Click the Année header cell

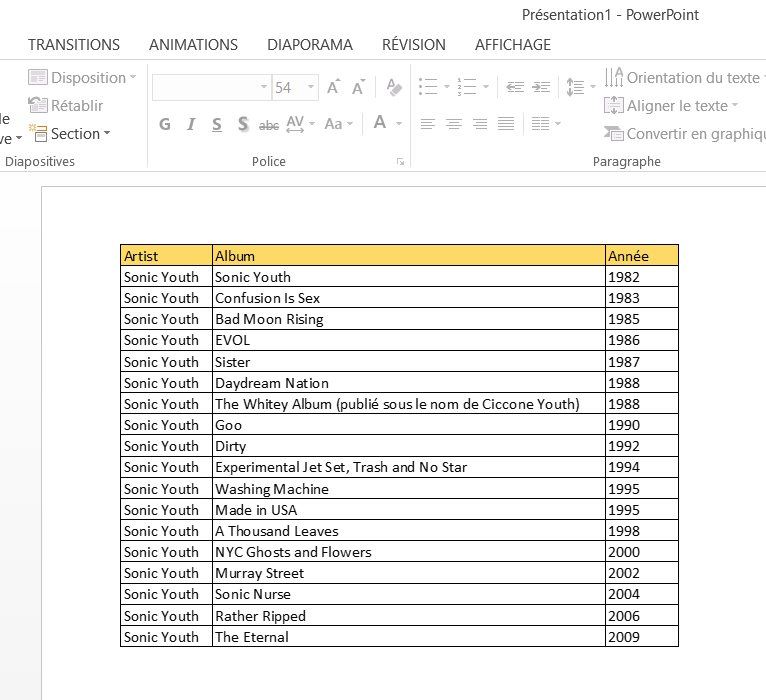click(x=642, y=255)
